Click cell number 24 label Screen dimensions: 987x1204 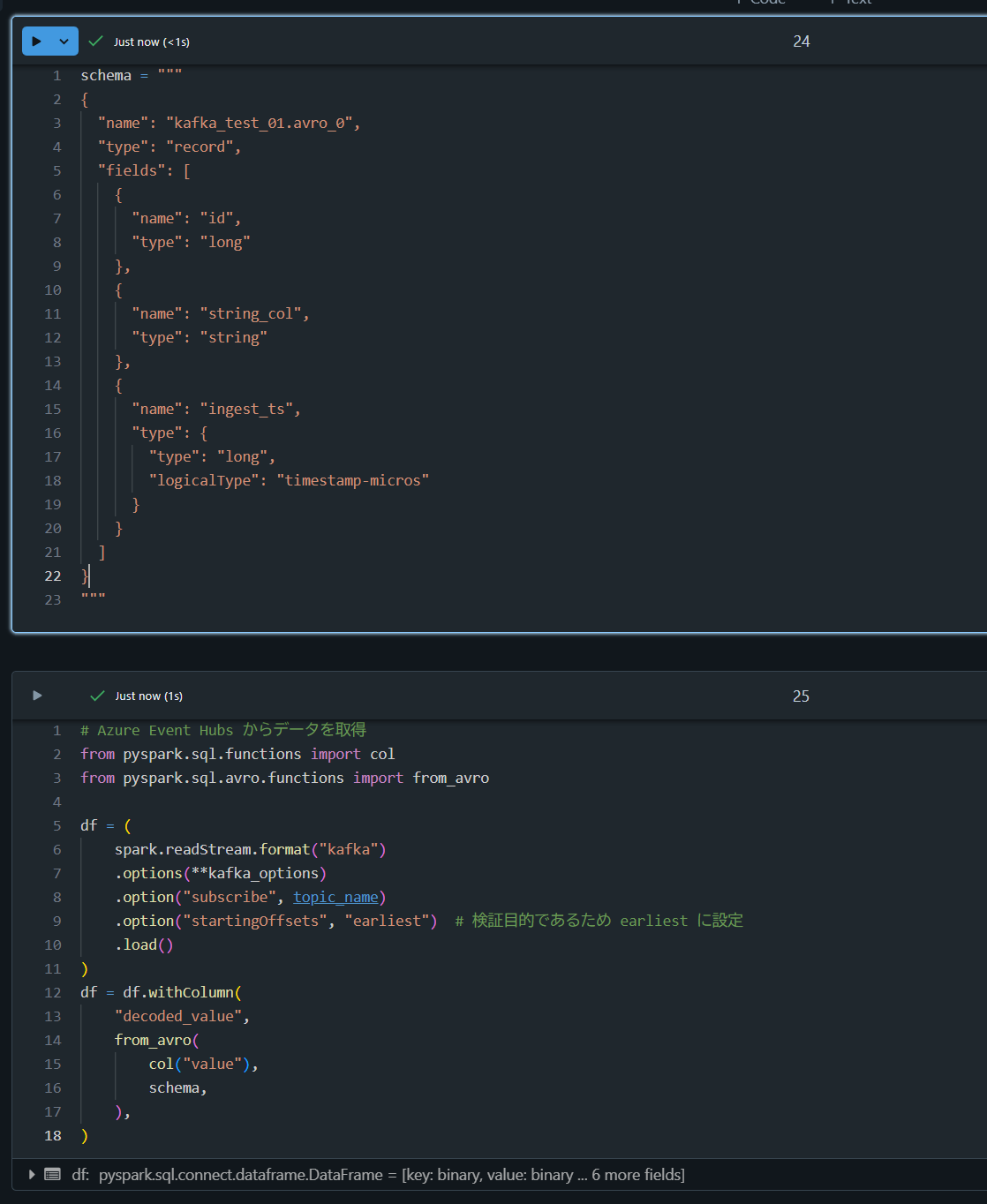point(802,41)
